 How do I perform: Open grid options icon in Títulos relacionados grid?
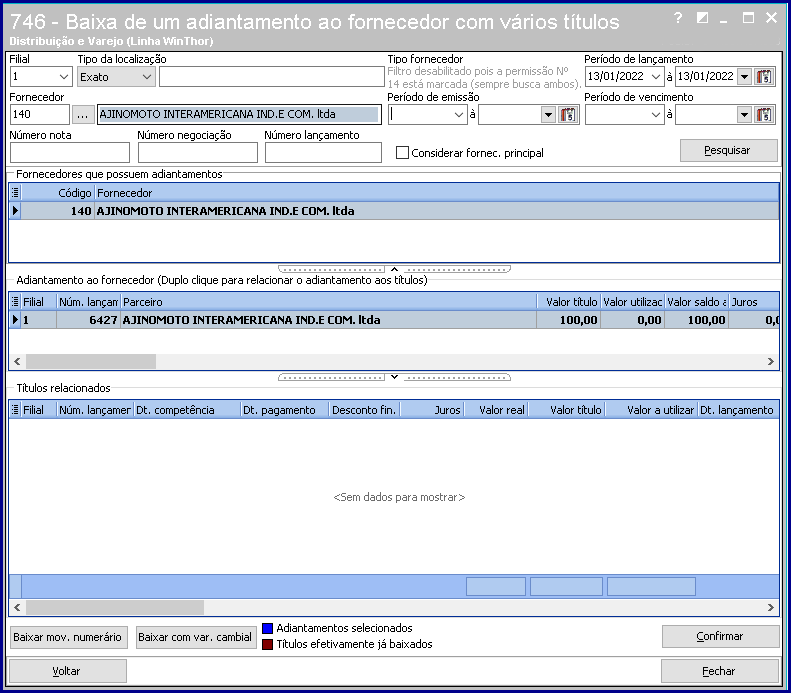(x=16, y=410)
